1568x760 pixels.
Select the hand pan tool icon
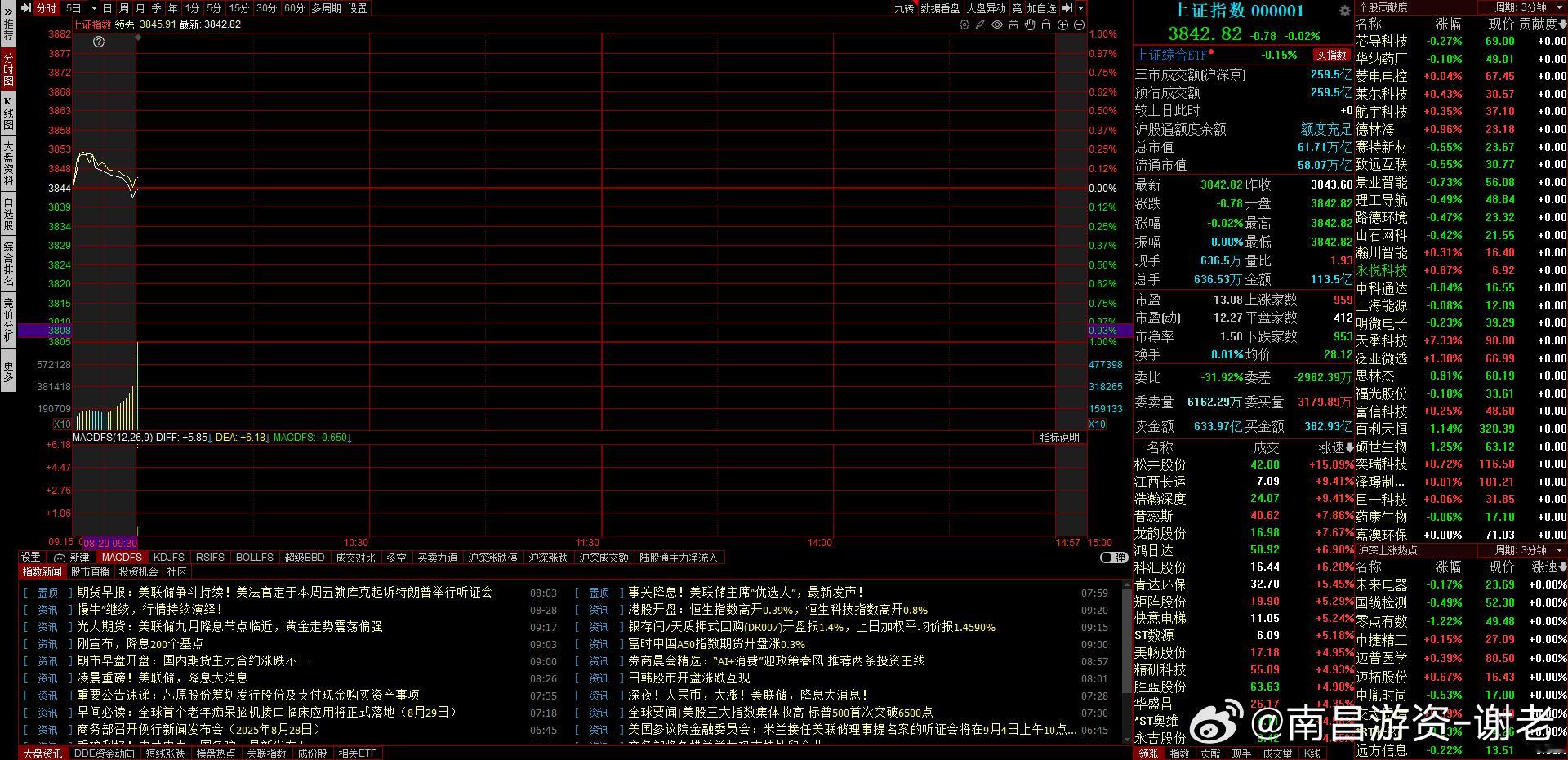(x=1030, y=25)
